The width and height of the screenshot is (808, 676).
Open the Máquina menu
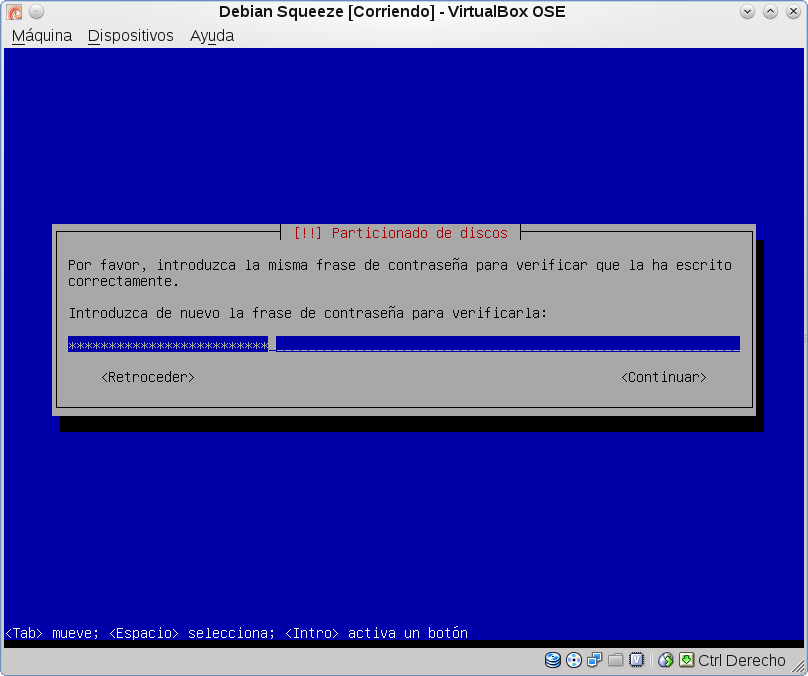coord(42,36)
